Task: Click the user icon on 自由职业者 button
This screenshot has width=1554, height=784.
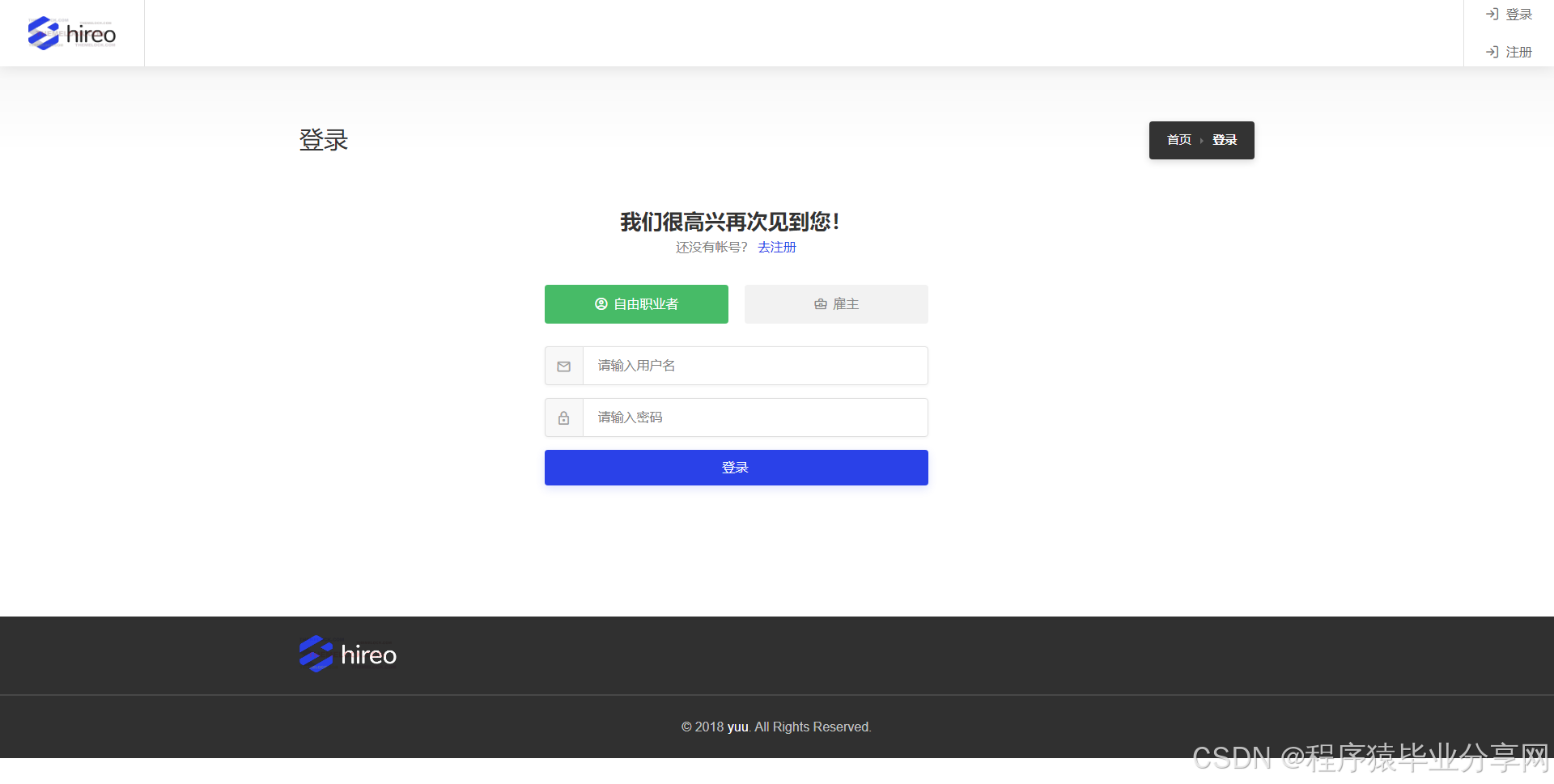Action: coord(601,304)
